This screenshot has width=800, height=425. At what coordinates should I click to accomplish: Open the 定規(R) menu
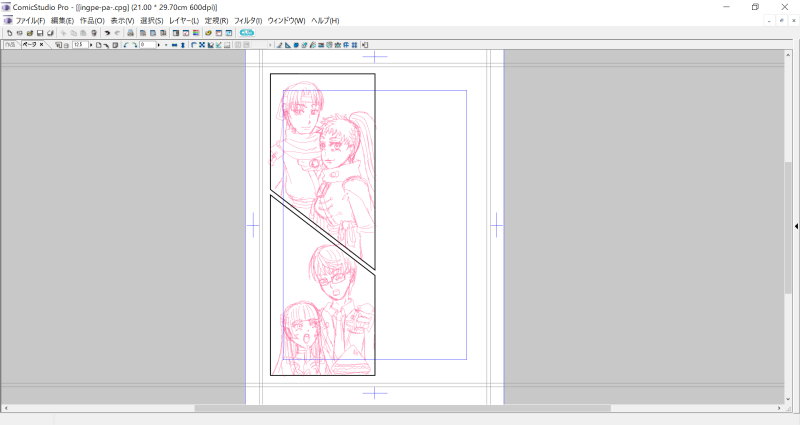[216, 20]
